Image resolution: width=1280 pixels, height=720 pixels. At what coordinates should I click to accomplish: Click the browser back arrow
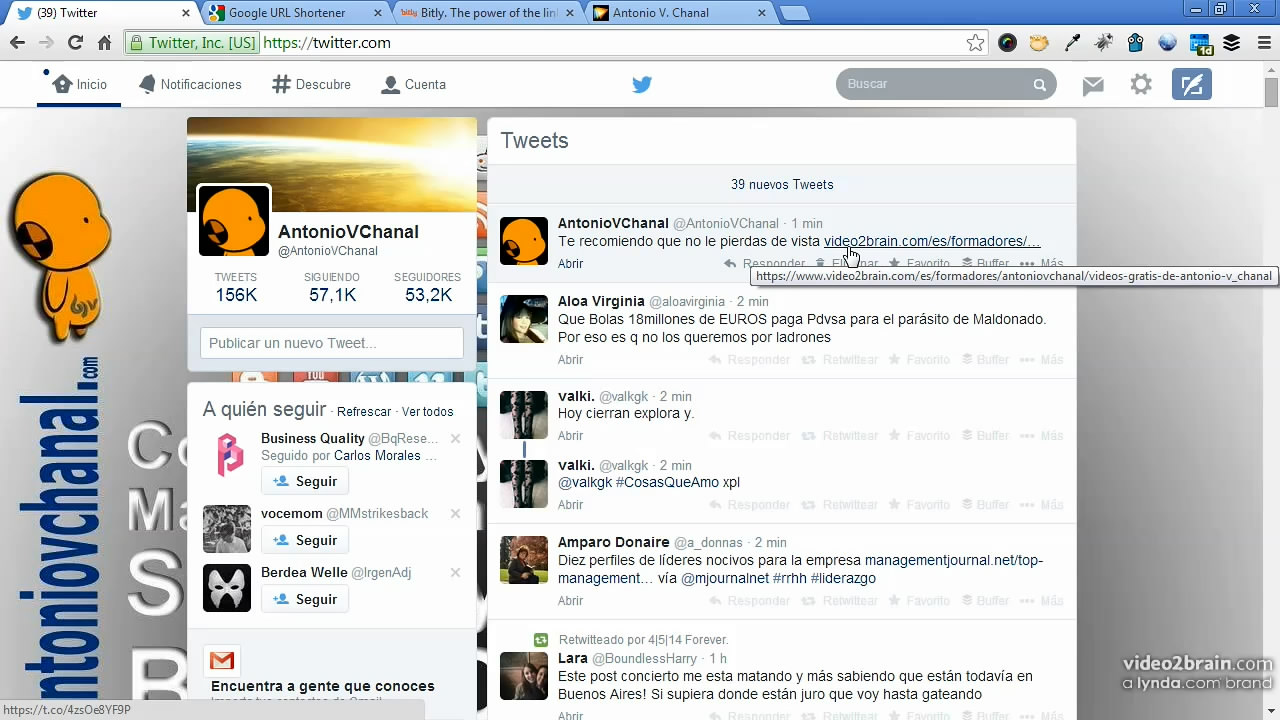[17, 43]
